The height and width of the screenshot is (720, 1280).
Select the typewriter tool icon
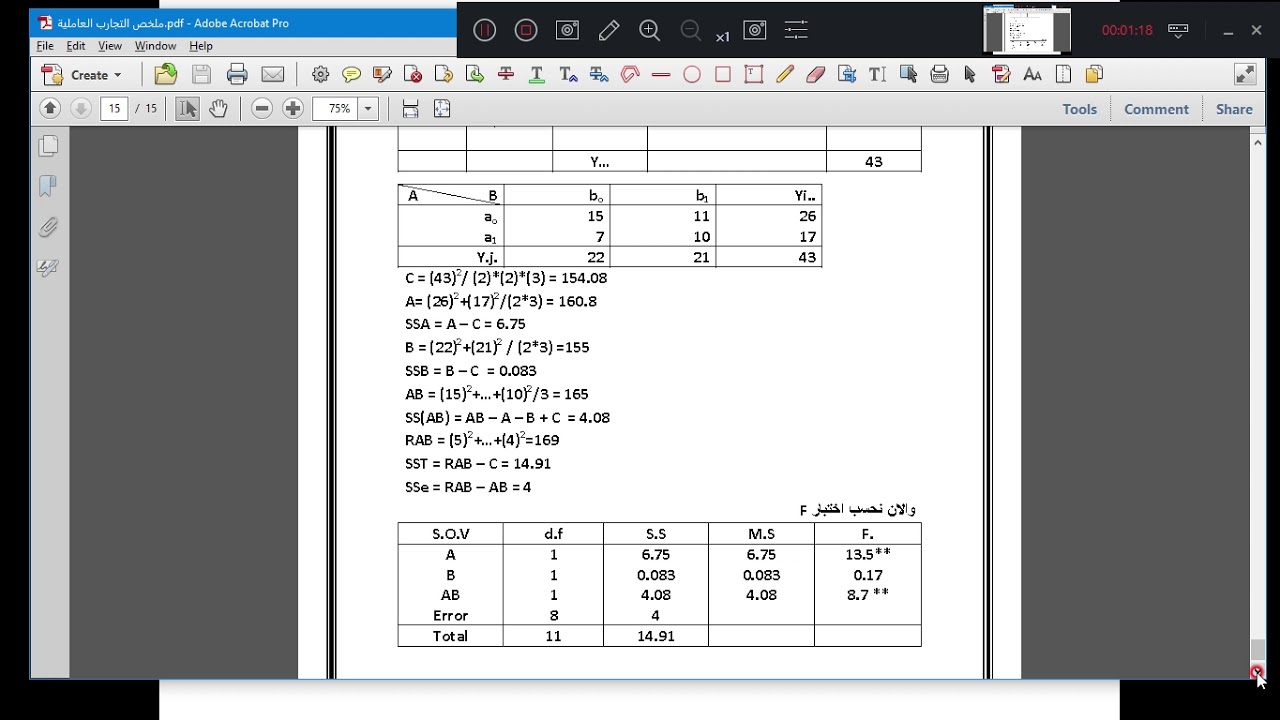point(877,74)
